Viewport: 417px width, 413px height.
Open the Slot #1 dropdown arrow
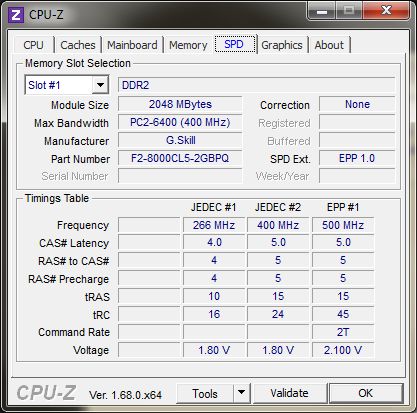100,85
